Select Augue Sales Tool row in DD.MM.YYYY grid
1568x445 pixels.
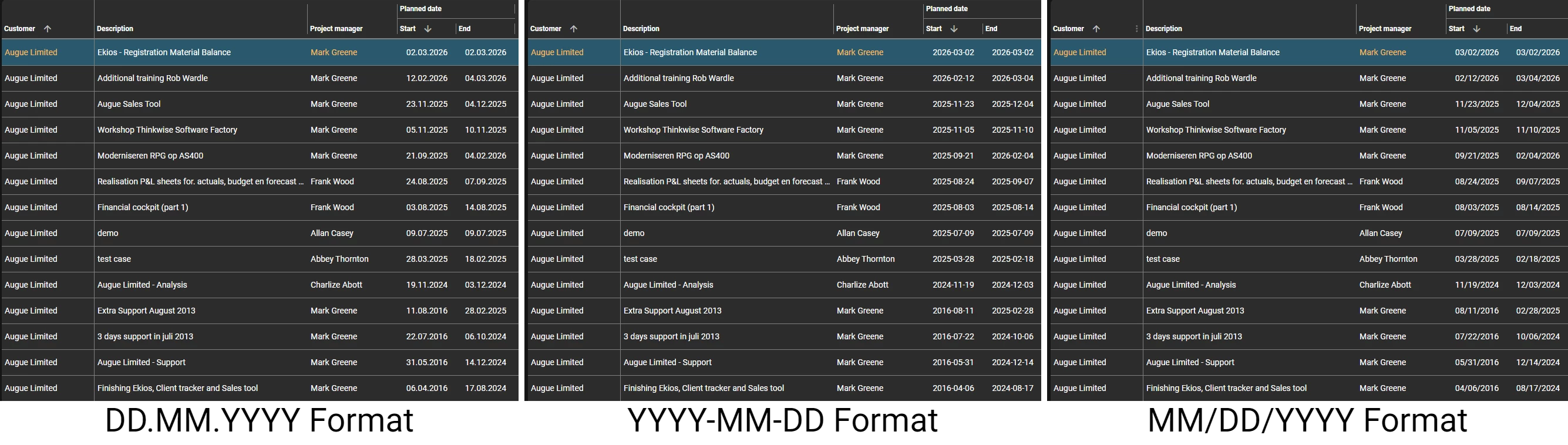(x=129, y=104)
